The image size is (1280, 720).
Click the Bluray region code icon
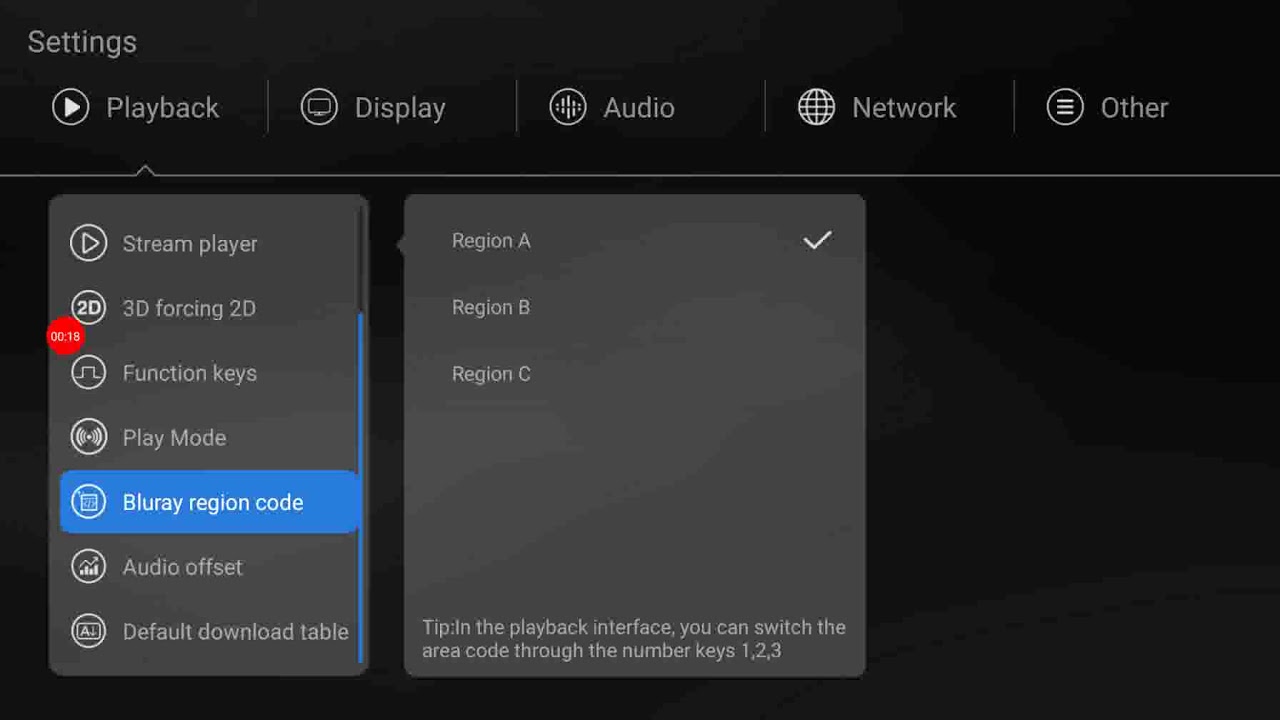[88, 502]
